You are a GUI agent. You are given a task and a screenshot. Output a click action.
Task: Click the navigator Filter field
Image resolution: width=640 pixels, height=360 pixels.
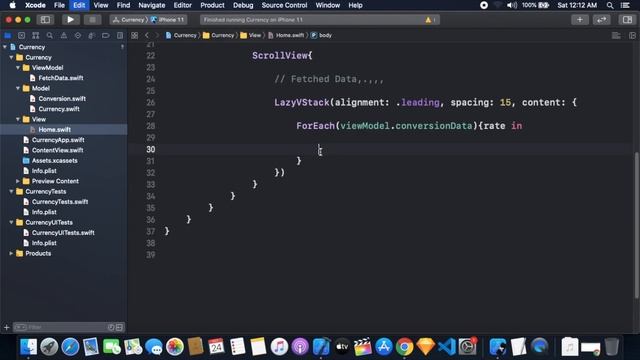point(60,327)
